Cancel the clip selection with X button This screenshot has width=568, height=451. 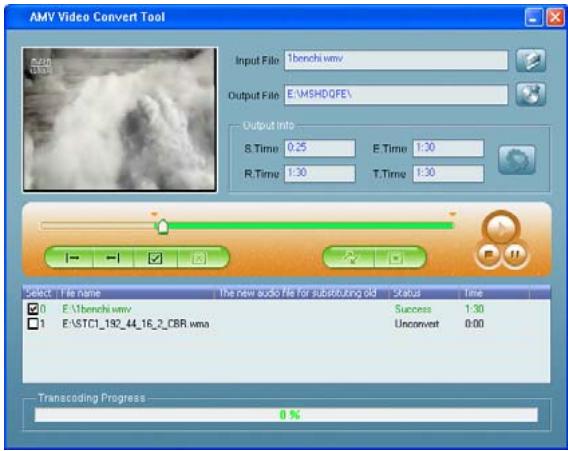pos(199,258)
